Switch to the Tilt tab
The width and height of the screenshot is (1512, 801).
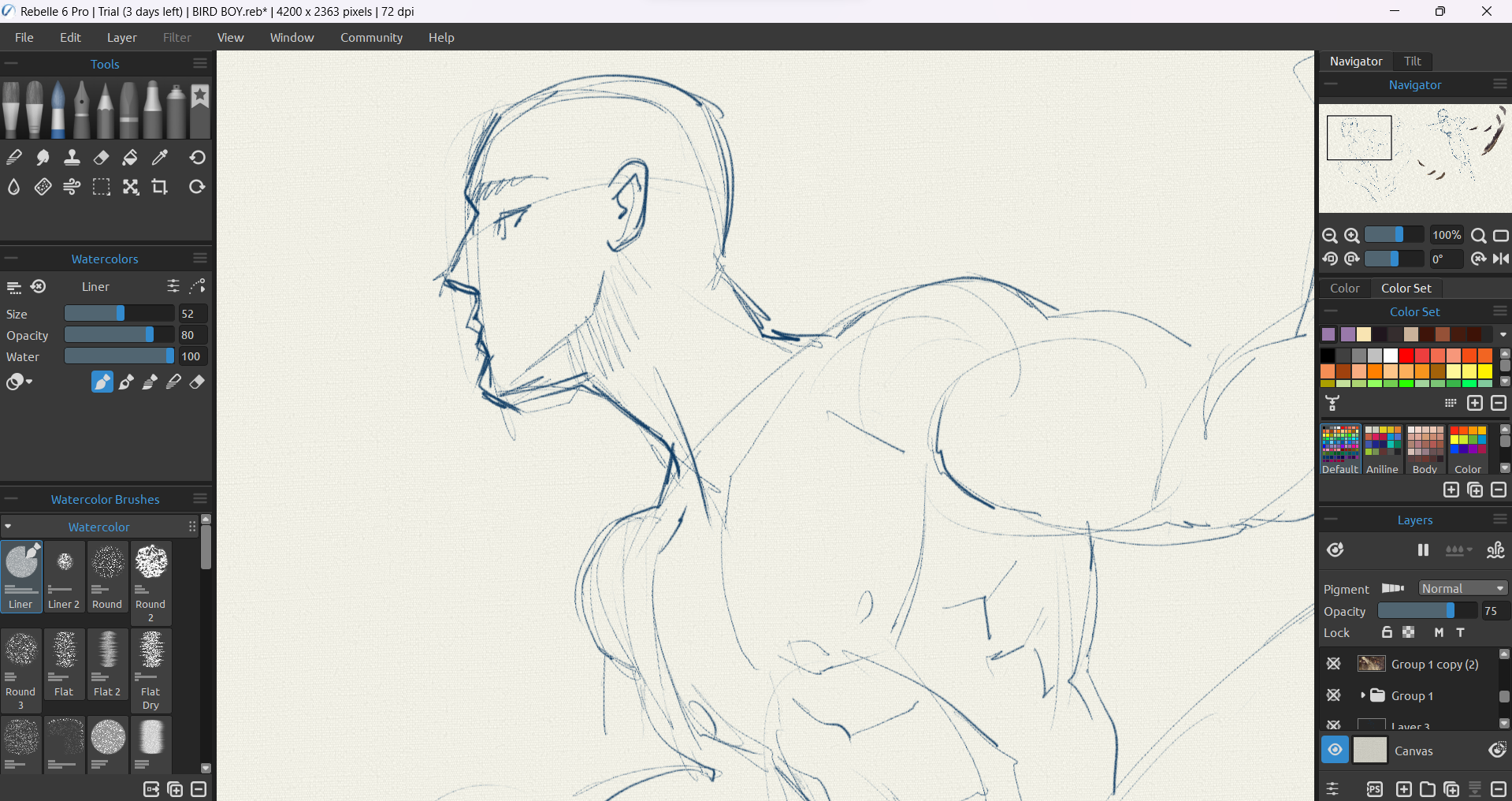[1412, 61]
